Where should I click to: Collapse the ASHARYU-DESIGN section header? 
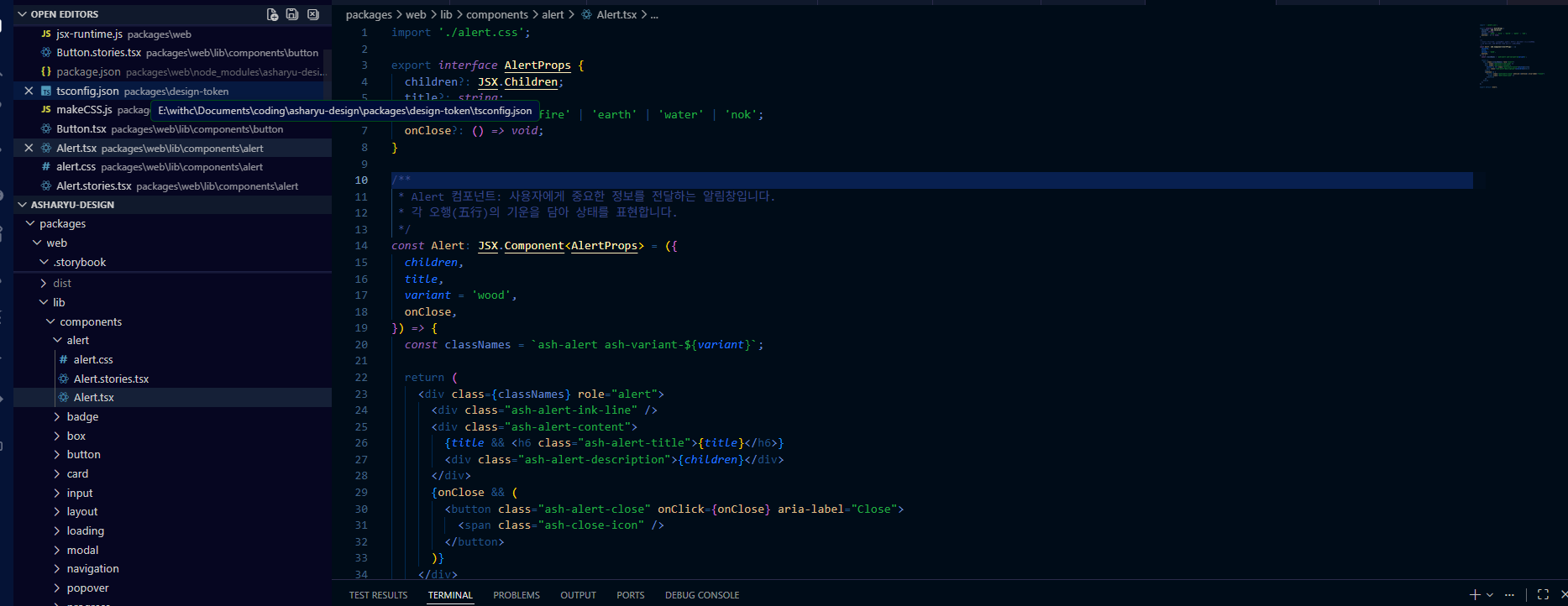(22, 204)
